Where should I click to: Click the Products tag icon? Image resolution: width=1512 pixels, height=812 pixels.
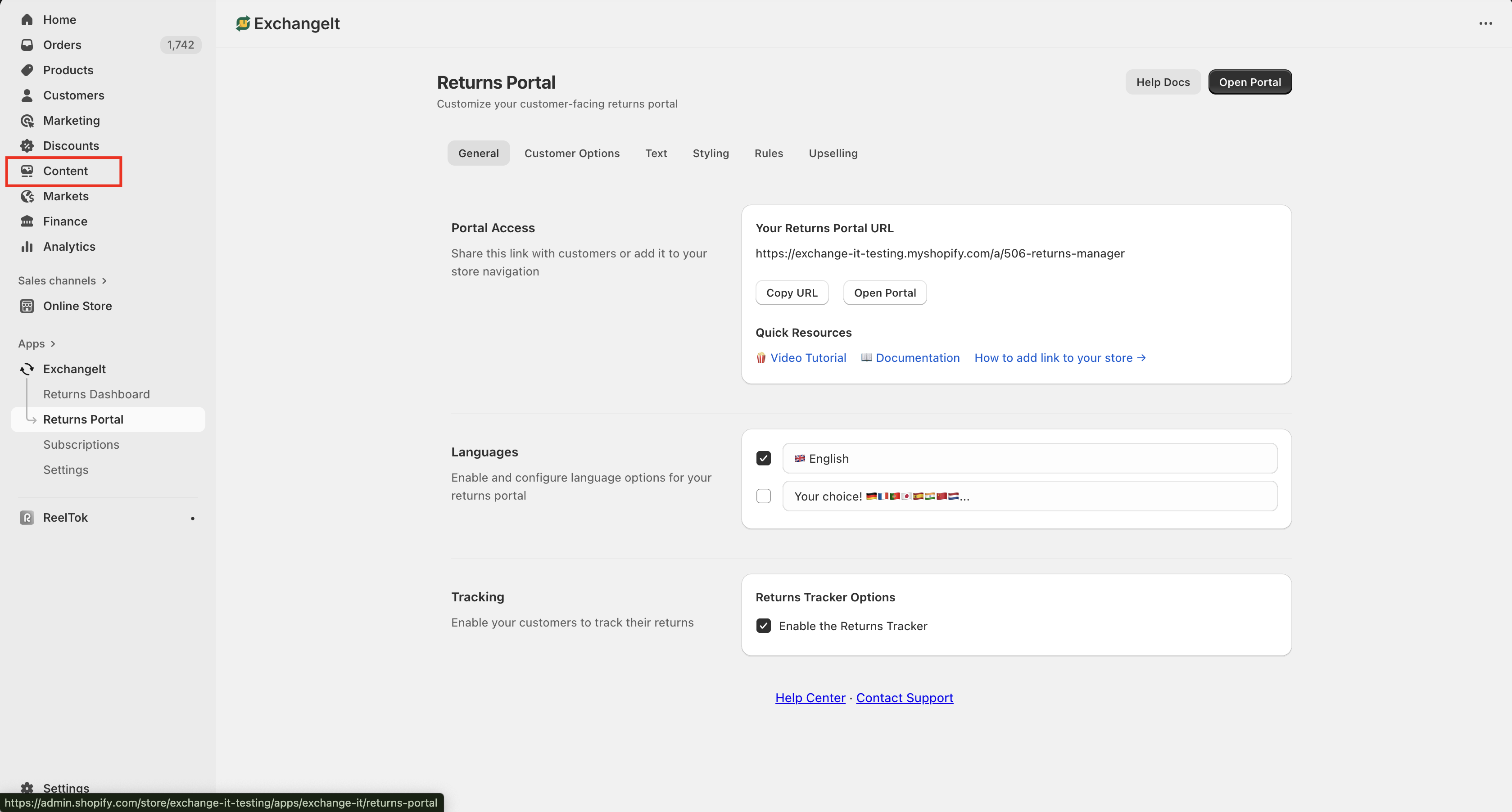pyautogui.click(x=27, y=70)
